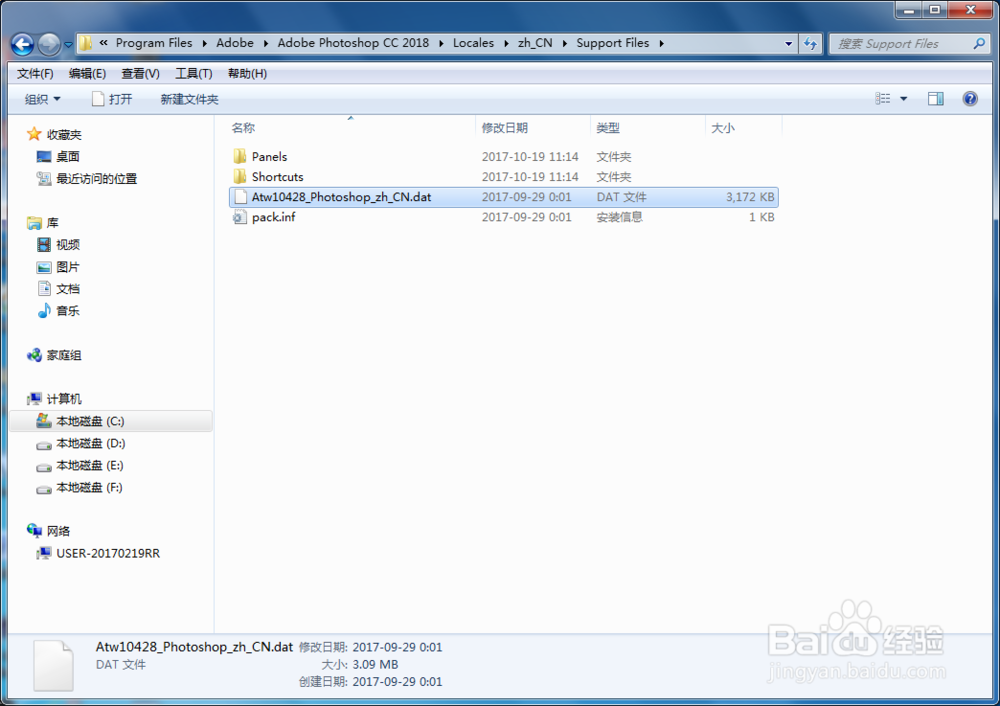
Task: Open the 视频 library
Action: point(68,245)
